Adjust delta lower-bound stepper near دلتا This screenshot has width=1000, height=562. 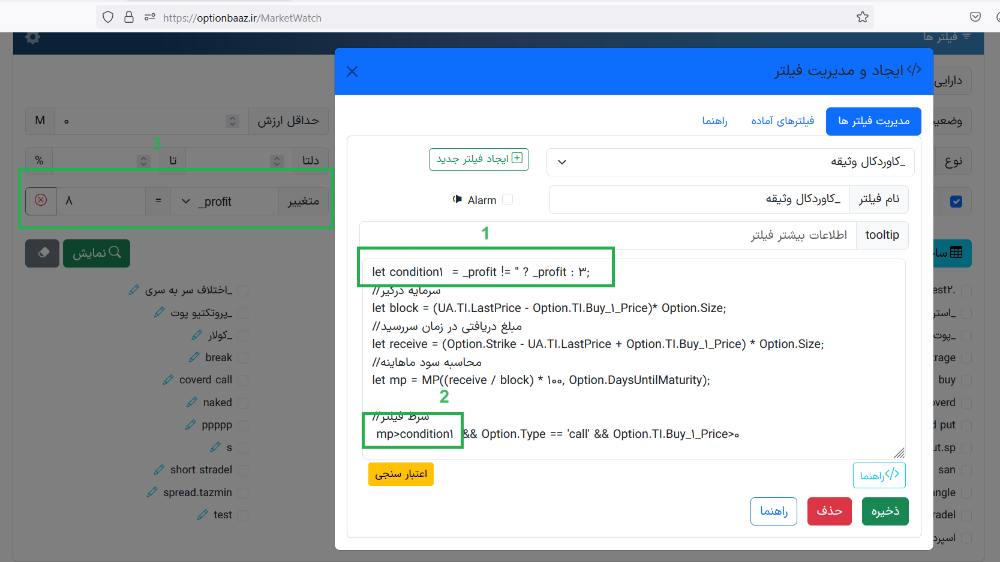[x=277, y=161]
